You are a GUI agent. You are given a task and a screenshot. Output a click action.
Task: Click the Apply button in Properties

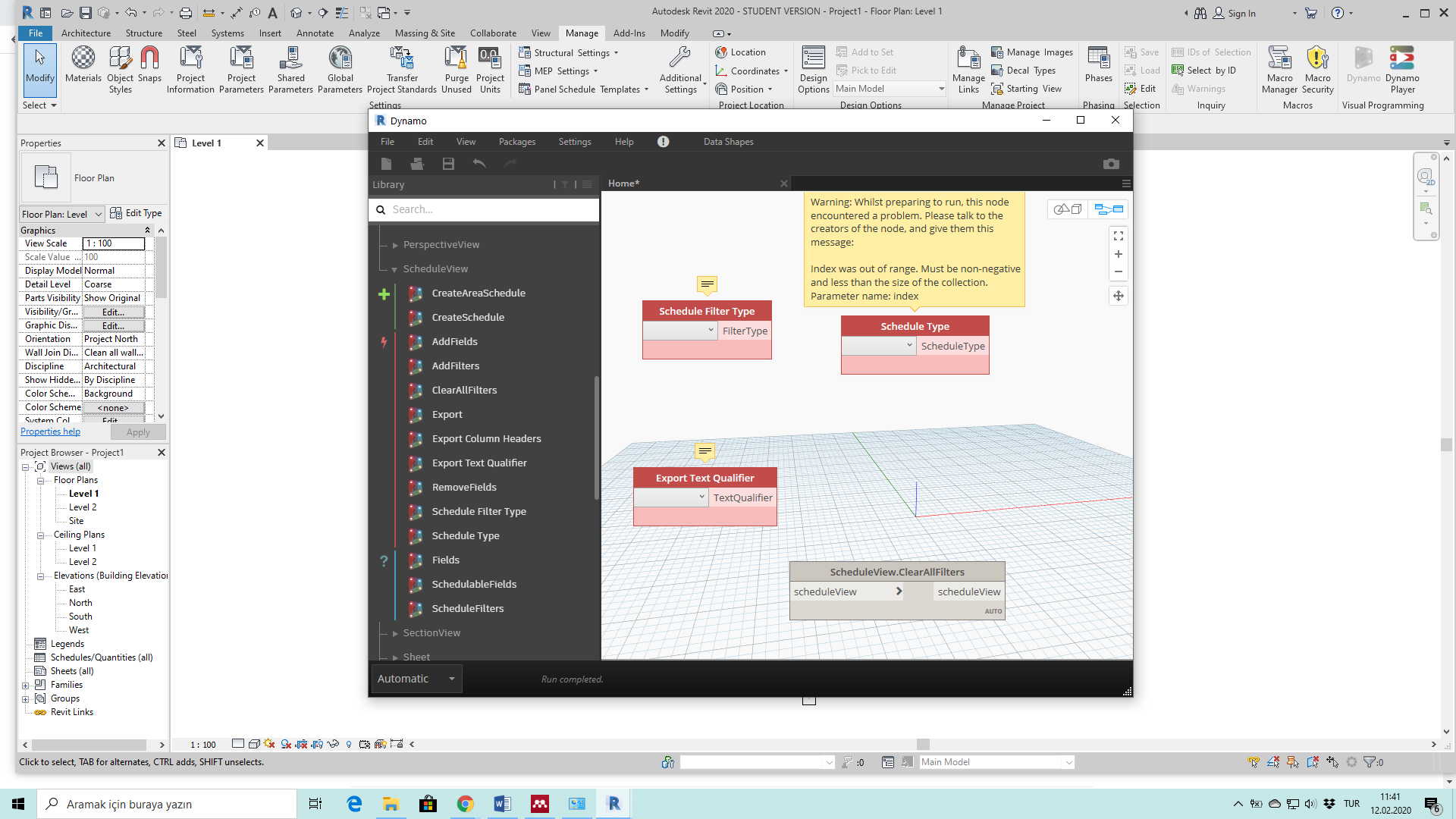(x=138, y=432)
